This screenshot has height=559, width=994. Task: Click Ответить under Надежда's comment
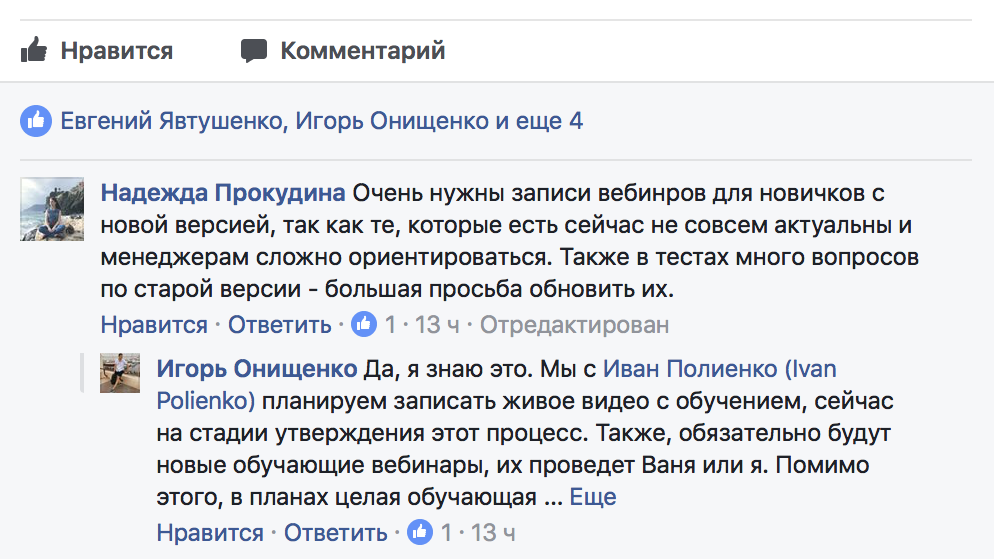[x=280, y=324]
